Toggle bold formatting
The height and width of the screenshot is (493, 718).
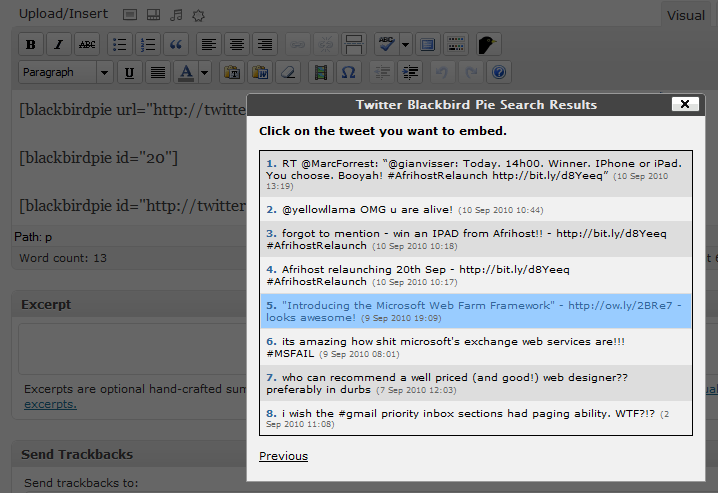click(31, 44)
